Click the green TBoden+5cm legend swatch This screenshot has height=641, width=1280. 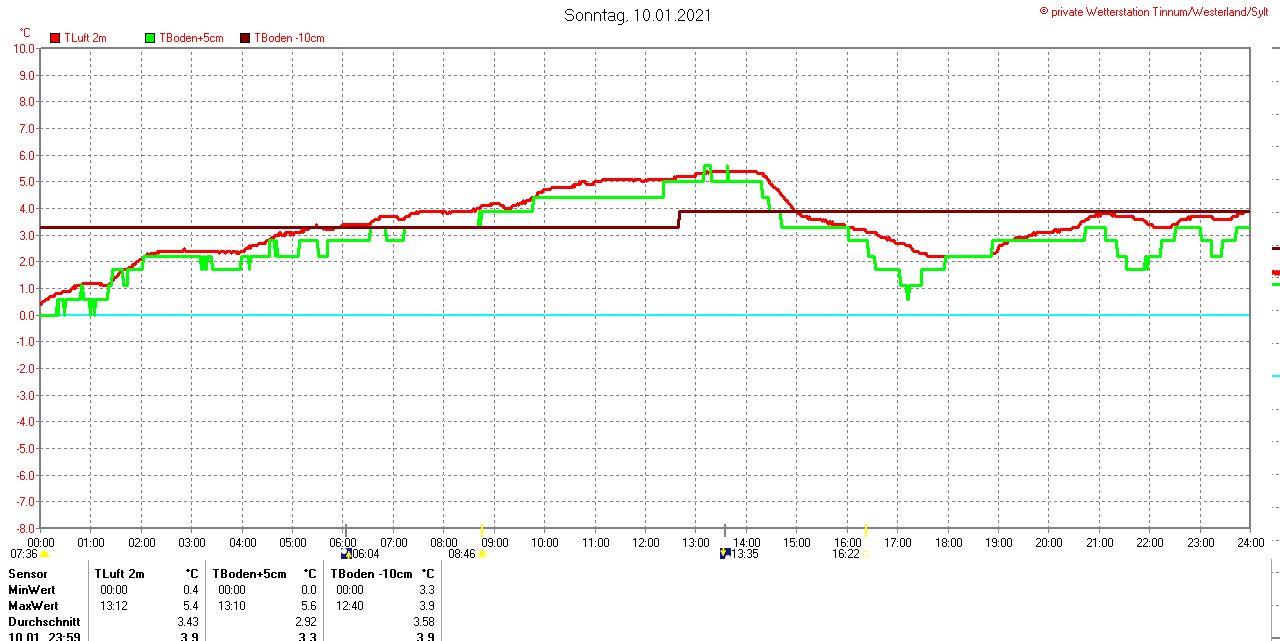151,38
